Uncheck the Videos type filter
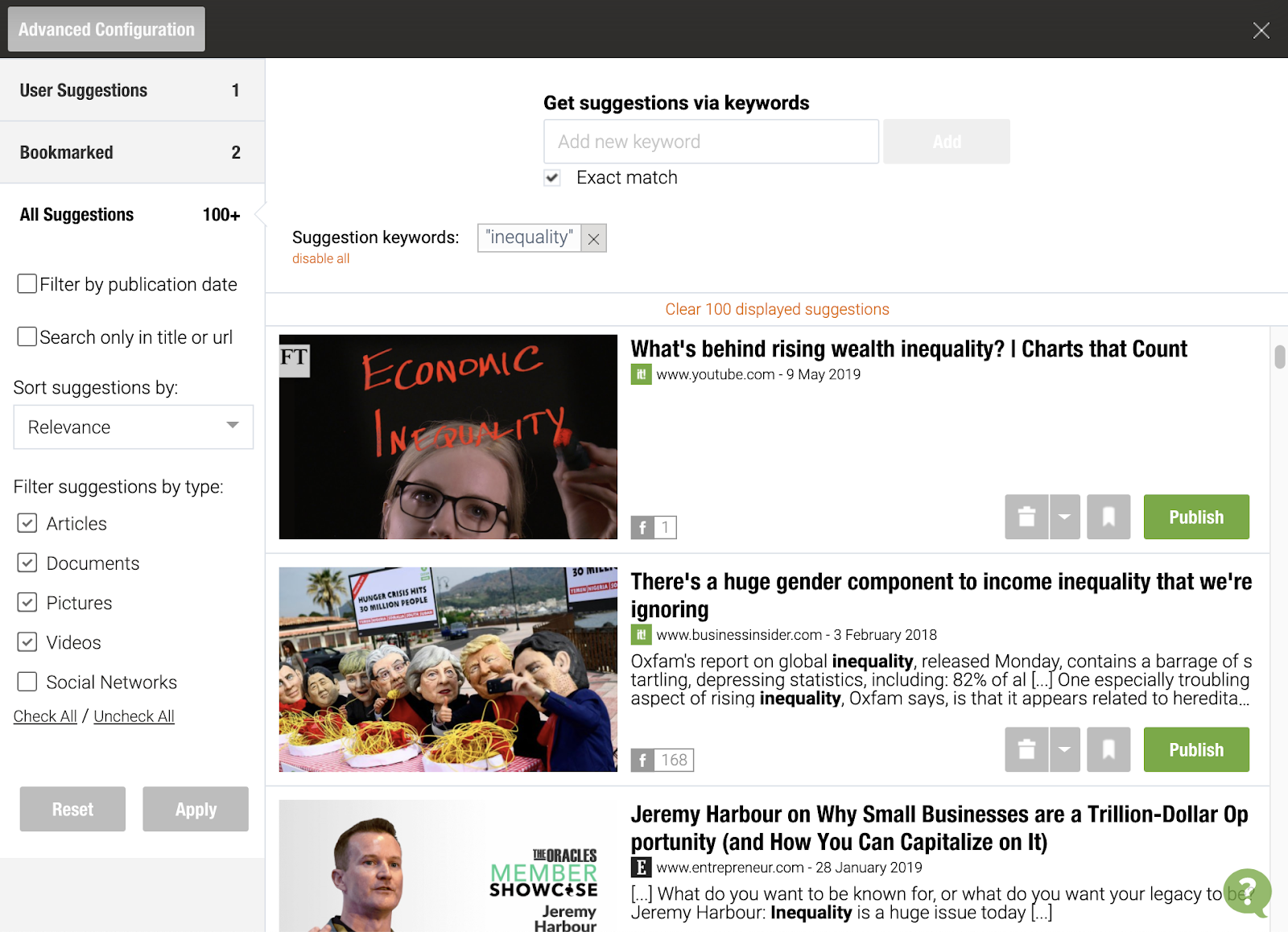The image size is (1288, 932). (x=27, y=641)
